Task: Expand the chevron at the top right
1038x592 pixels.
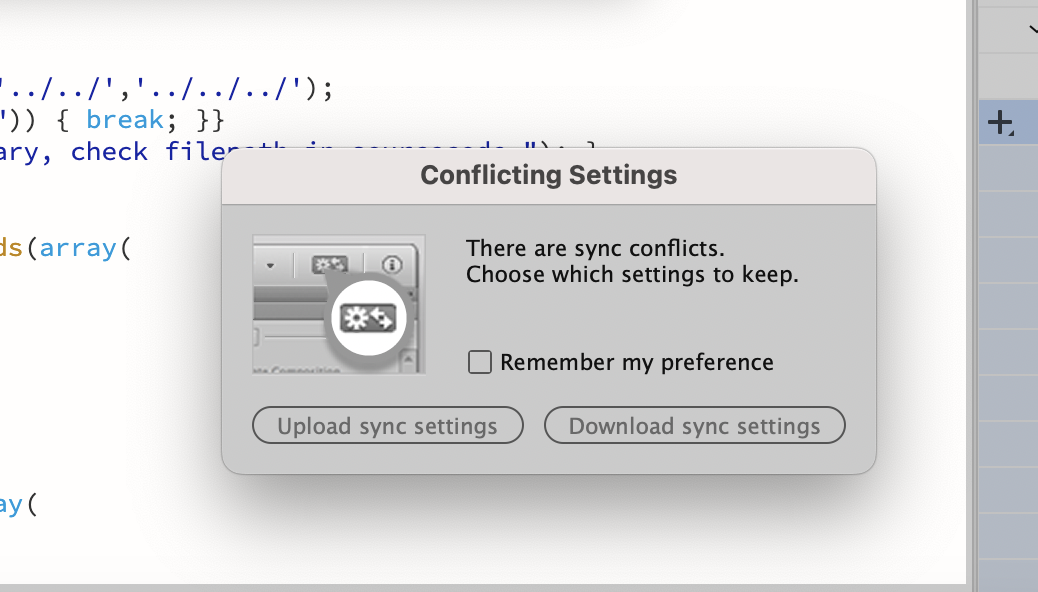Action: click(1032, 30)
